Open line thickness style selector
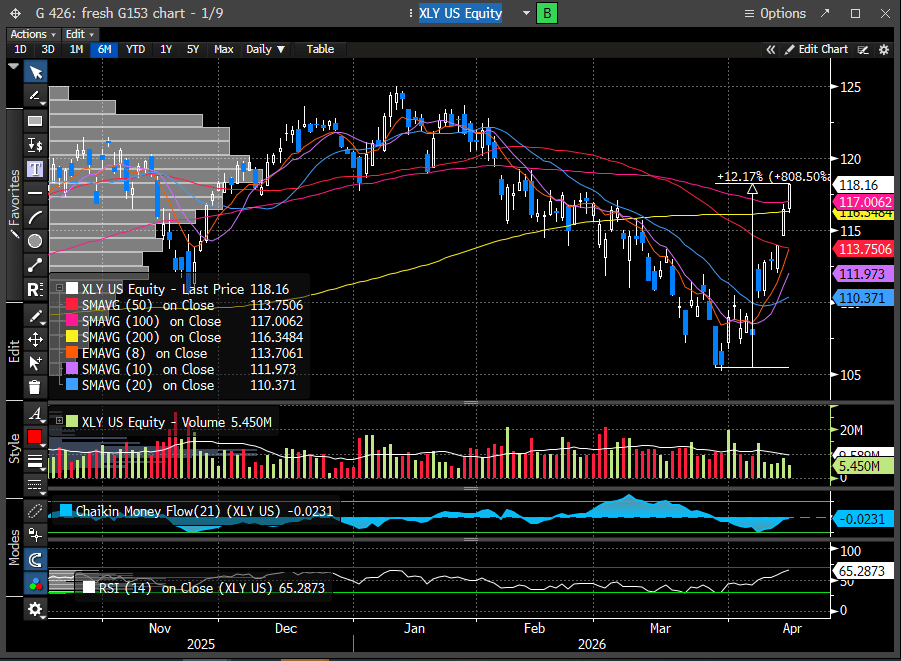The width and height of the screenshot is (901, 661). point(35,461)
